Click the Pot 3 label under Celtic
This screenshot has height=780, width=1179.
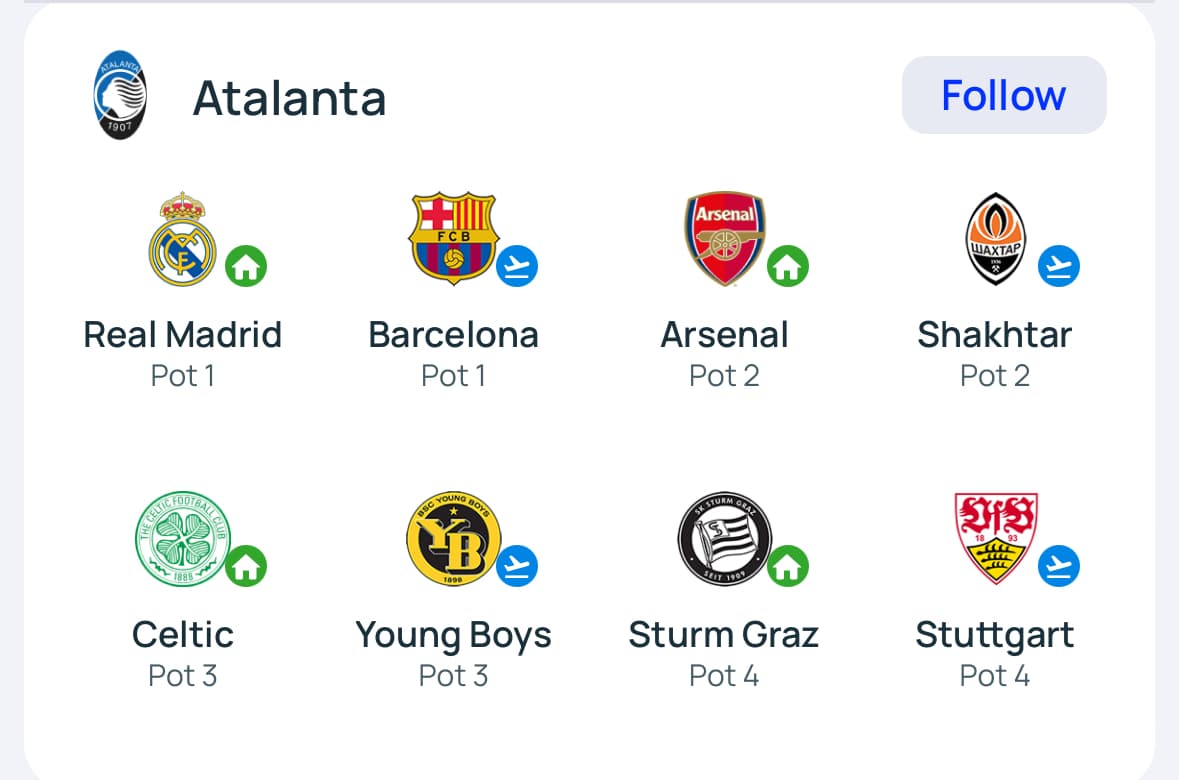click(x=182, y=676)
